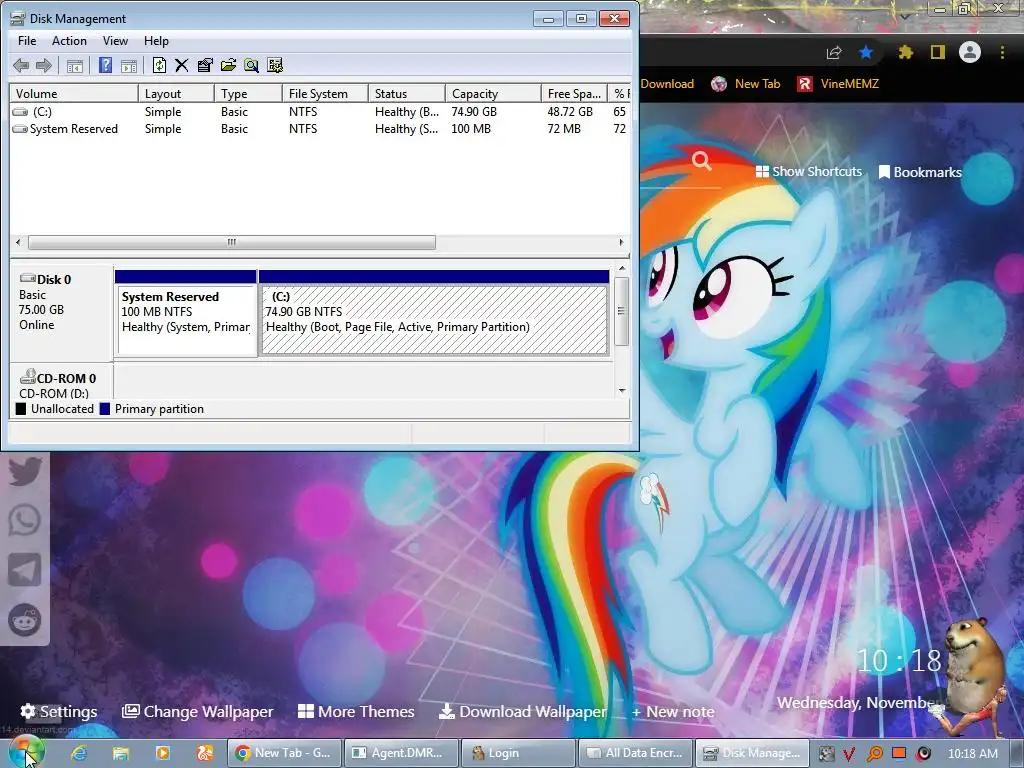The height and width of the screenshot is (768, 1024).
Task: Click the blue Primary partition legend swatch
Action: [104, 409]
